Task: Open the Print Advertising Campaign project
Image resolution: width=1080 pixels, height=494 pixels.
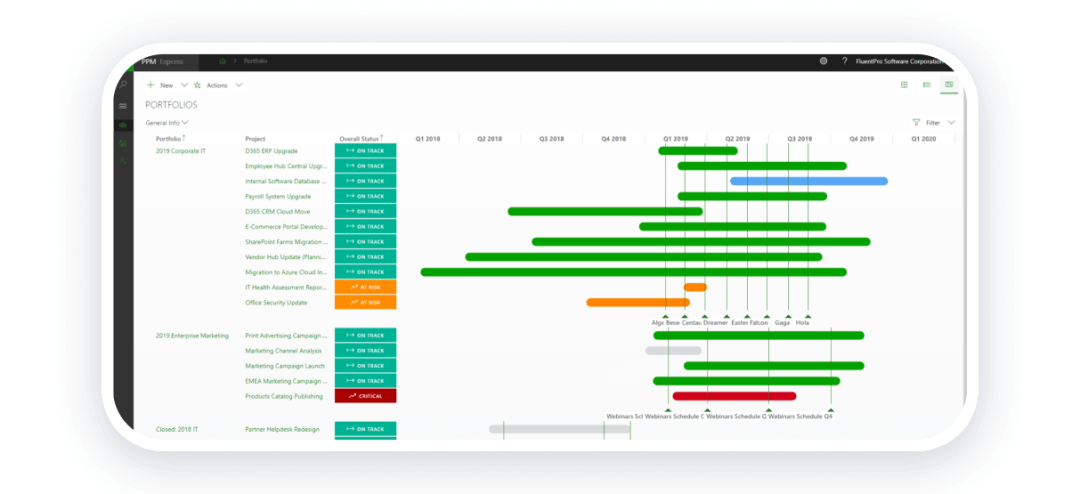Action: [x=286, y=336]
